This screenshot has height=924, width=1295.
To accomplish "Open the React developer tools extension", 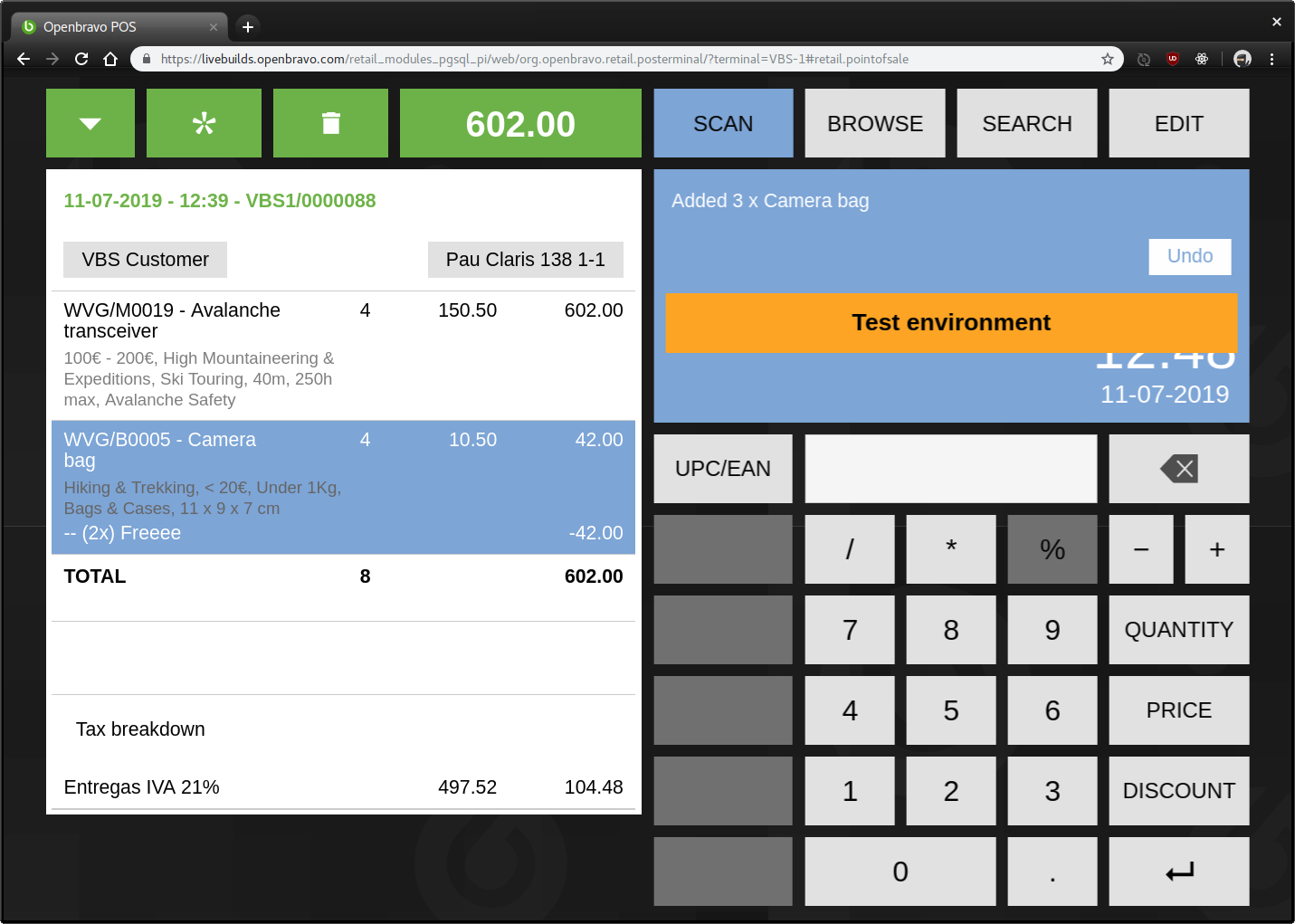I will [1202, 59].
